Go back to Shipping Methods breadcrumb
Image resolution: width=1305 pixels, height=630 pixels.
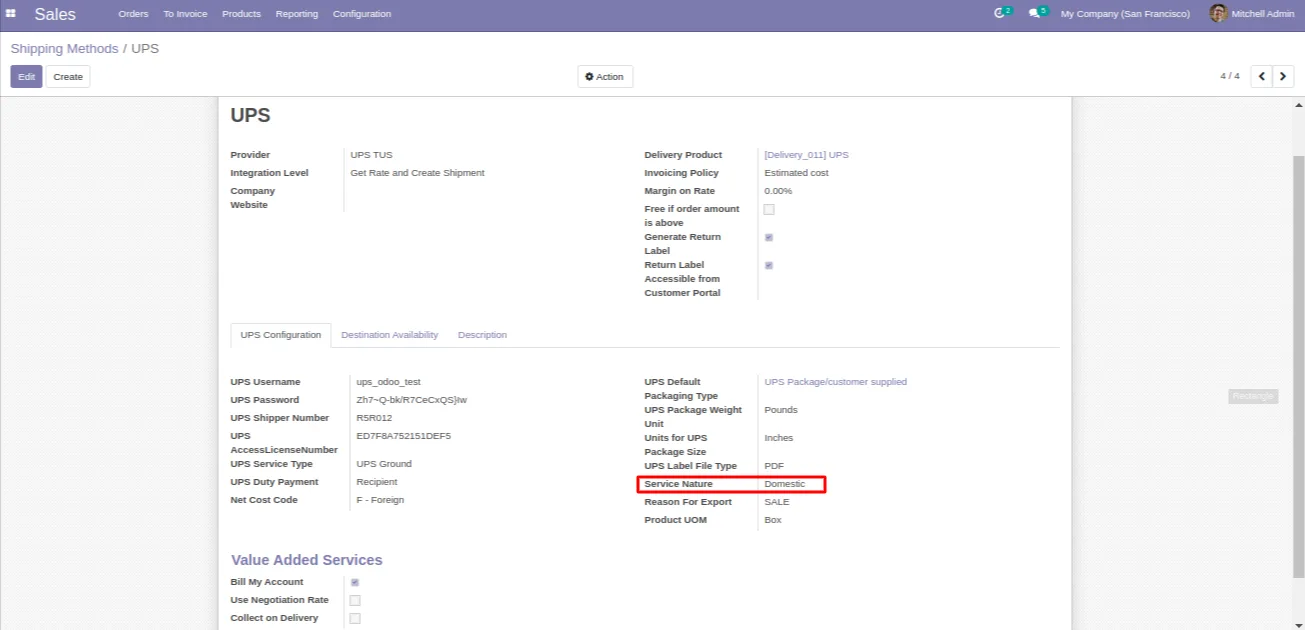[x=65, y=48]
